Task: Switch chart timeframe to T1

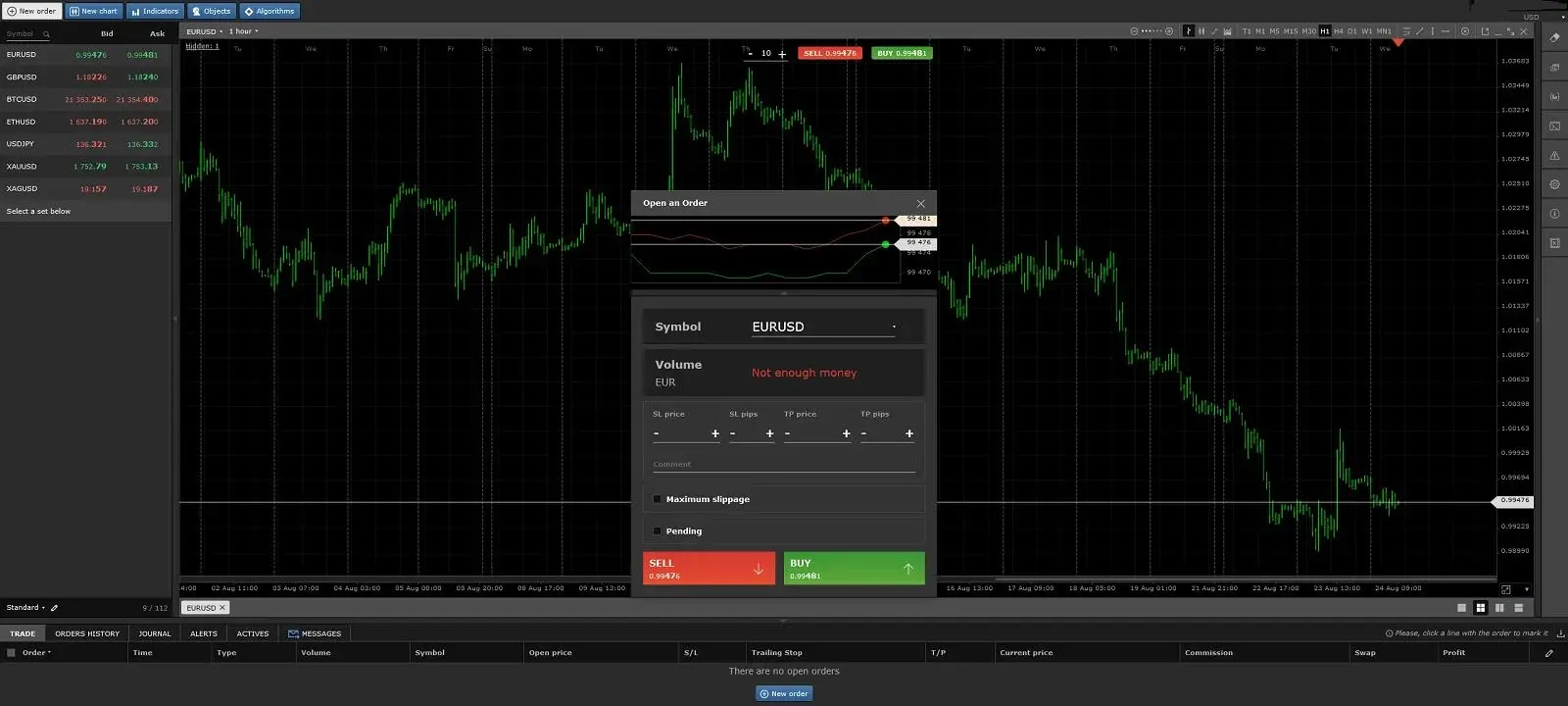Action: pyautogui.click(x=1247, y=31)
